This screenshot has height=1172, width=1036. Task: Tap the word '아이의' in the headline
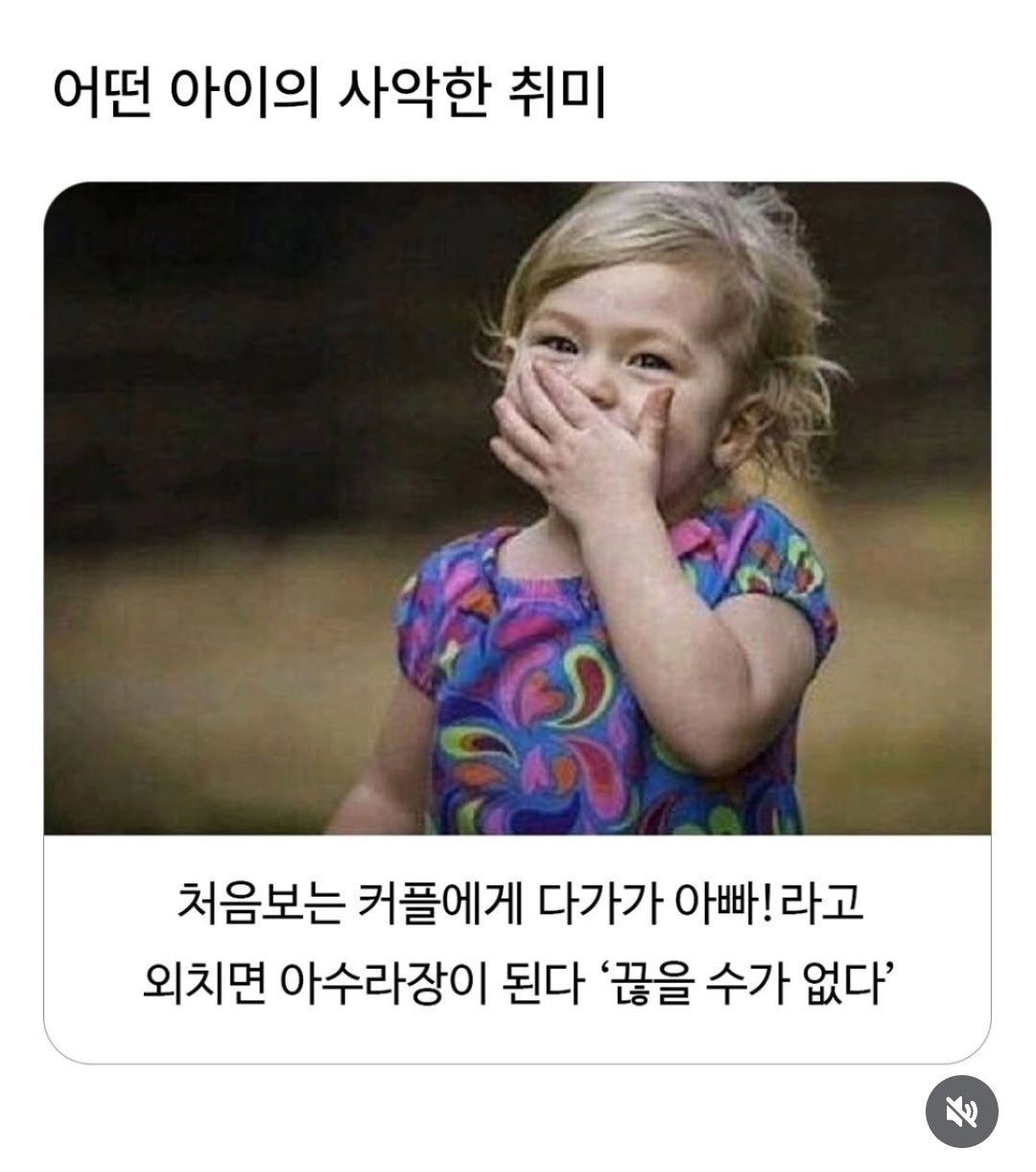244,95
